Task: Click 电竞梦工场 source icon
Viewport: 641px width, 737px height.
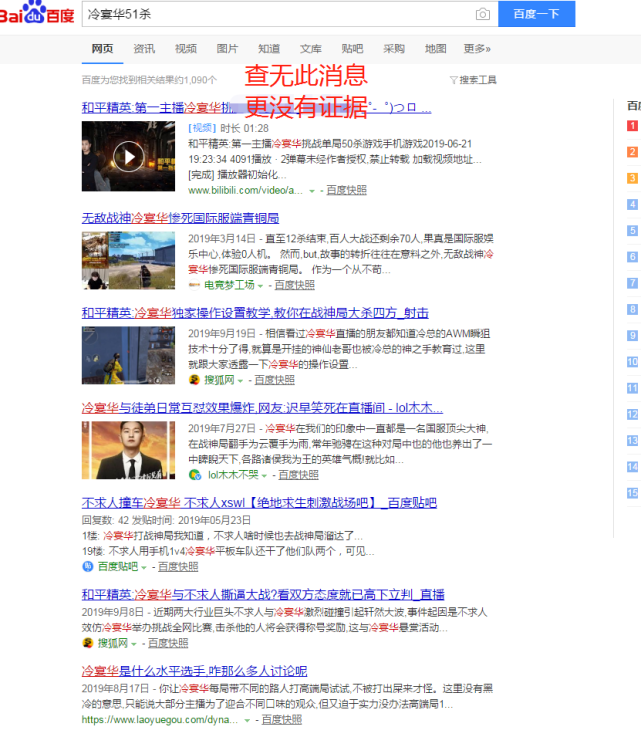Action: [194, 285]
